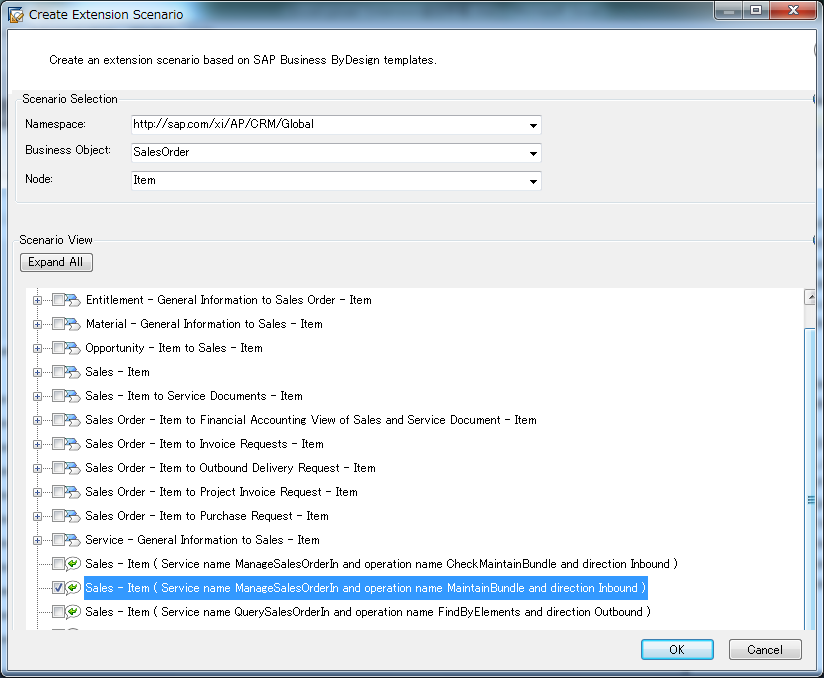Click service icon of FindByElements Outbound row
This screenshot has height=678, width=824.
[x=73, y=612]
